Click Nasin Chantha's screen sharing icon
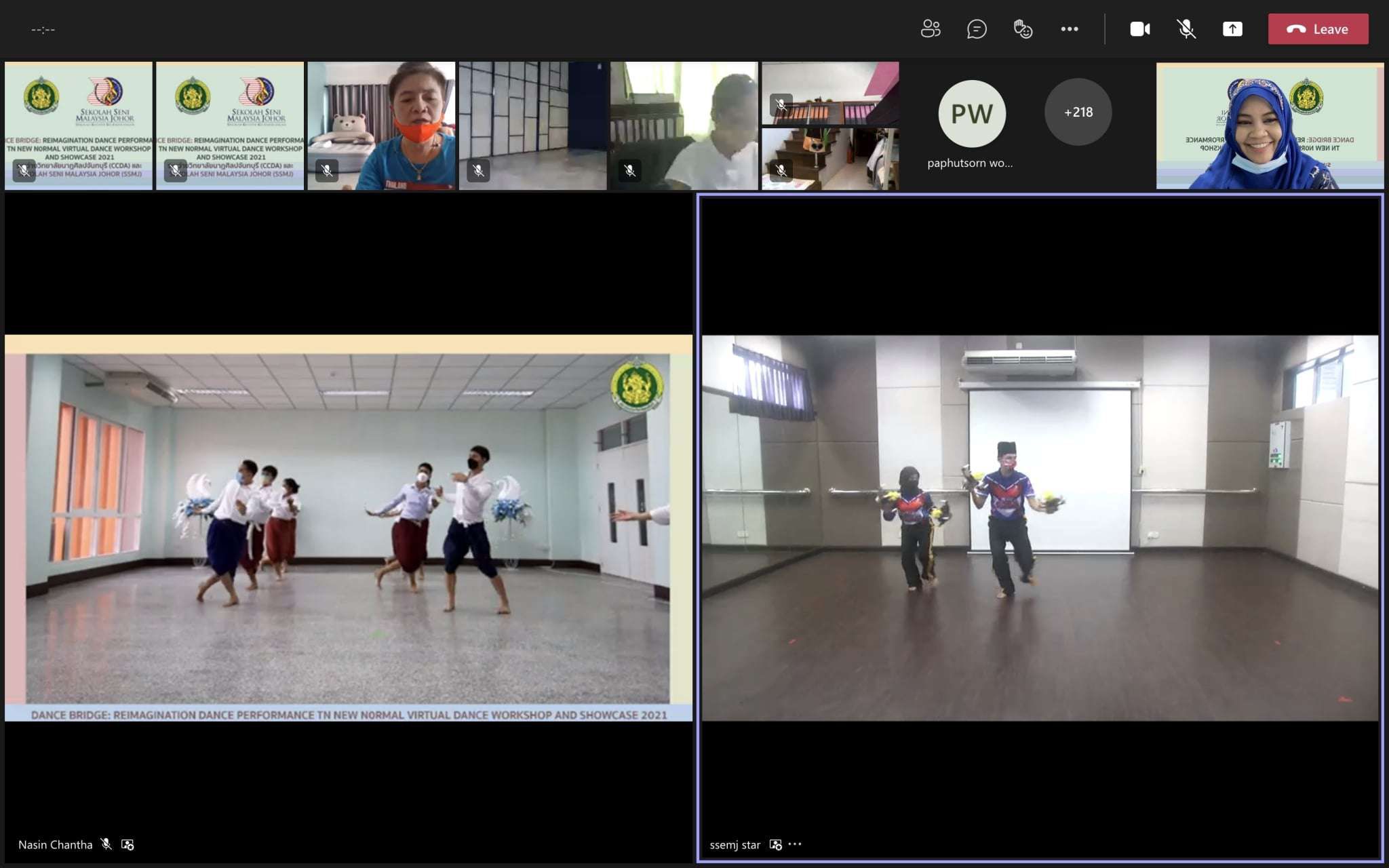The height and width of the screenshot is (868, 1389). click(x=128, y=844)
